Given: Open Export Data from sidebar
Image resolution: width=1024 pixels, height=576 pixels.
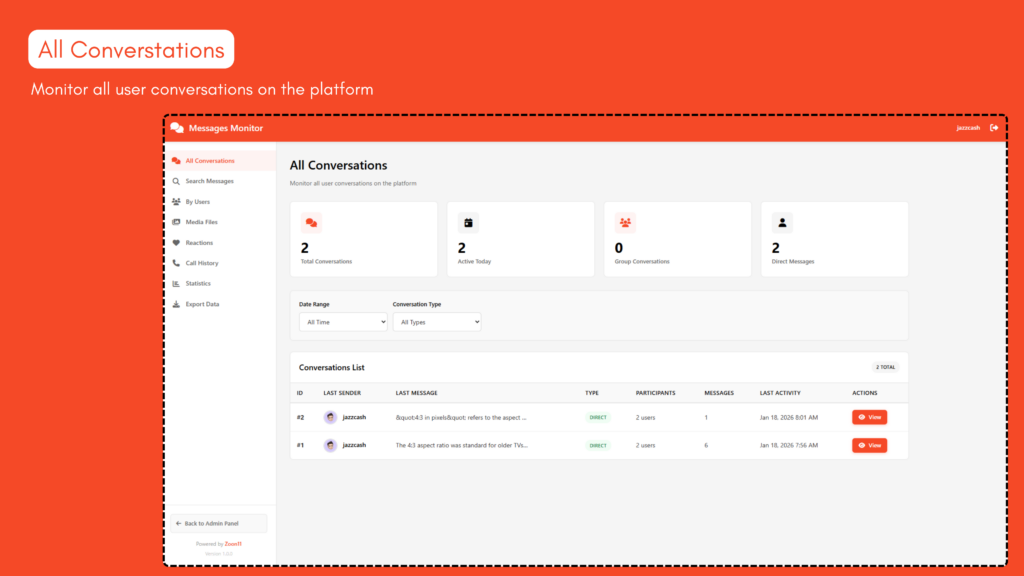Looking at the screenshot, I should pyautogui.click(x=202, y=304).
